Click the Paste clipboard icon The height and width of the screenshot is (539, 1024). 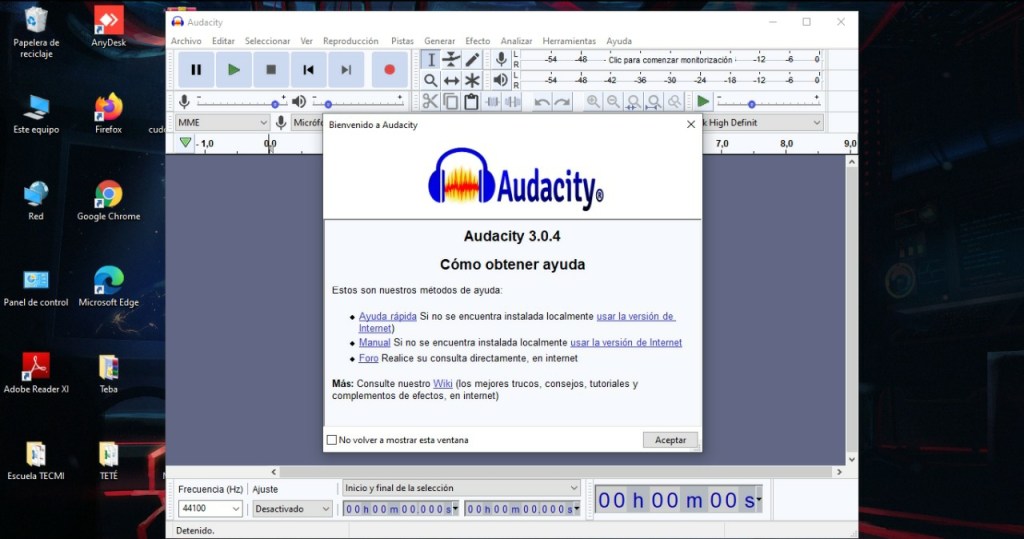point(471,101)
